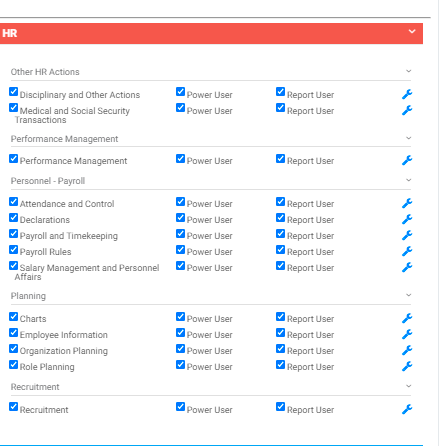Open wrench settings for Declarations row
This screenshot has height=446, width=439.
coord(407,219)
